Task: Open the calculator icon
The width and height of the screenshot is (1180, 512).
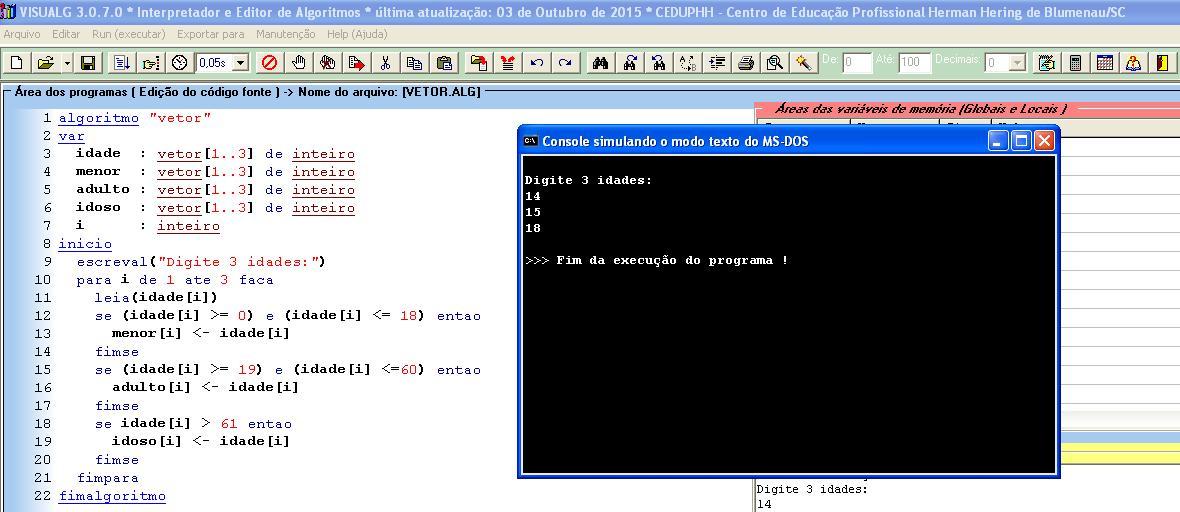Action: [x=1075, y=63]
